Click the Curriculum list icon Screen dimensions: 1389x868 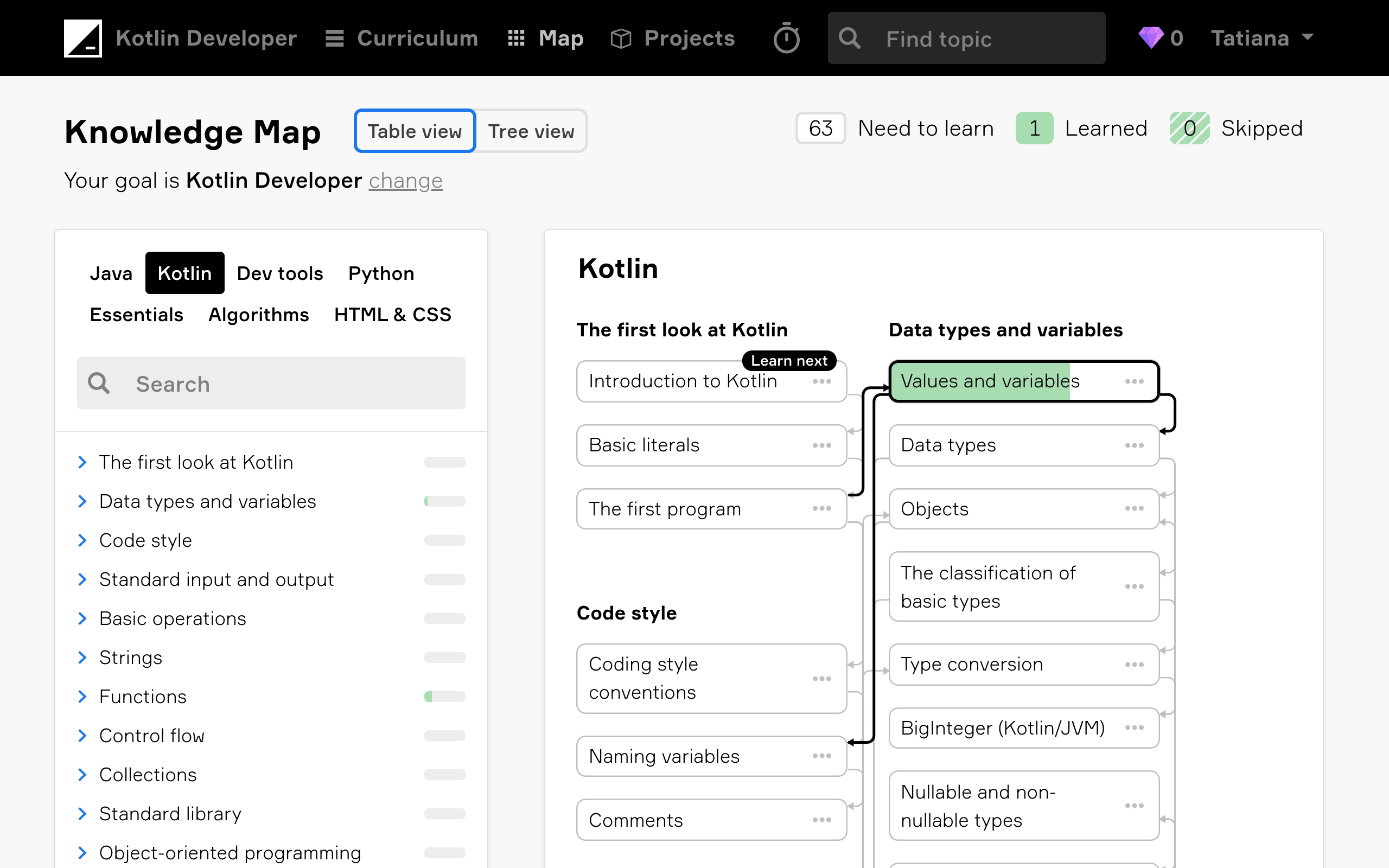335,38
